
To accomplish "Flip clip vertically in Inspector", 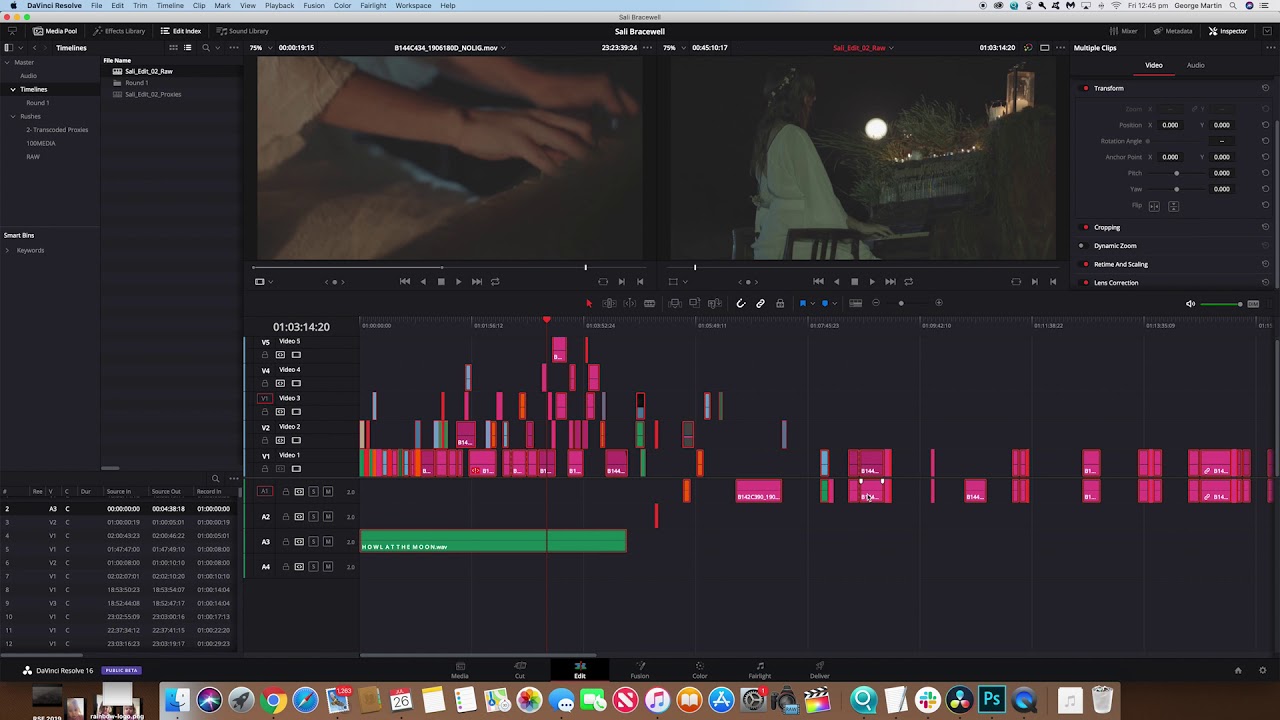I will click(x=1174, y=206).
